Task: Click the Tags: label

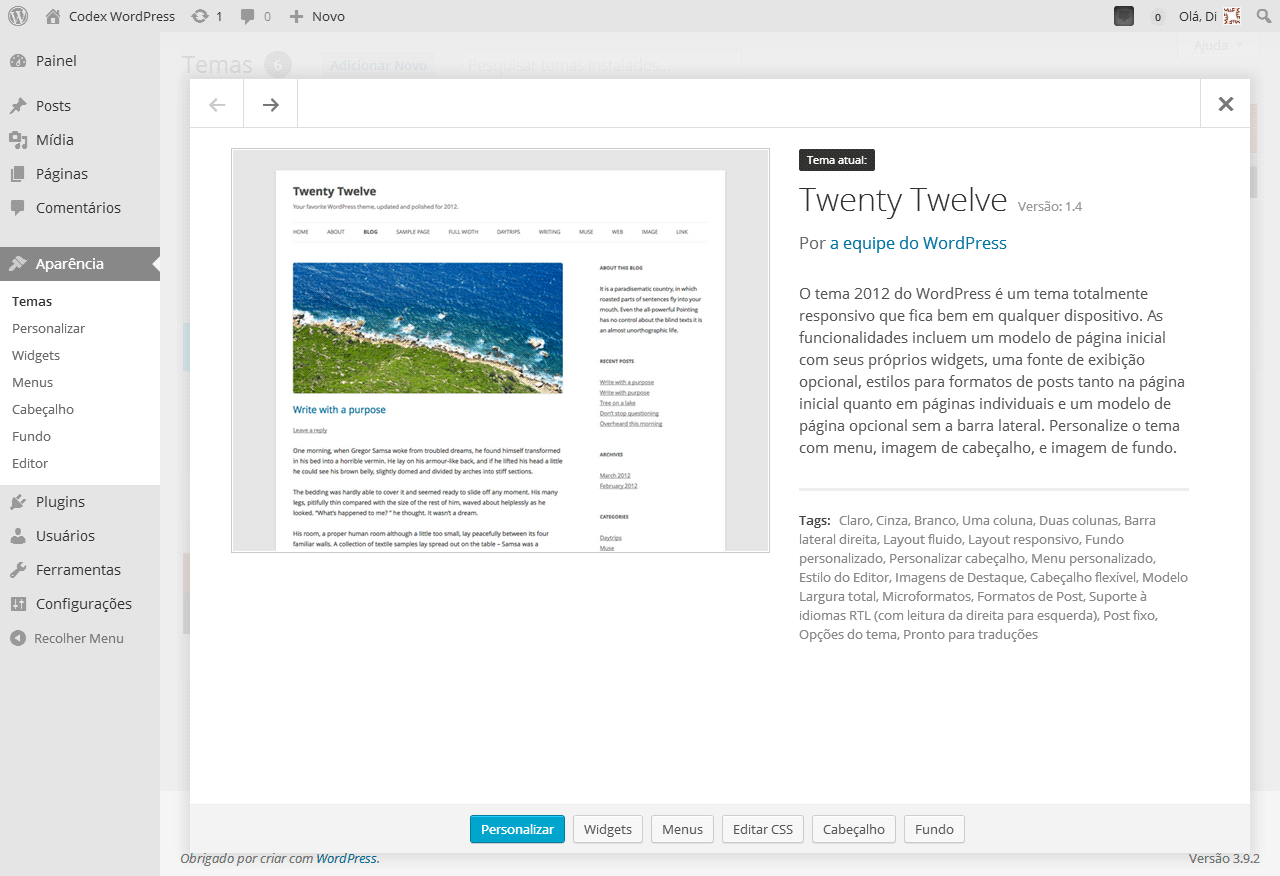Action: [815, 520]
